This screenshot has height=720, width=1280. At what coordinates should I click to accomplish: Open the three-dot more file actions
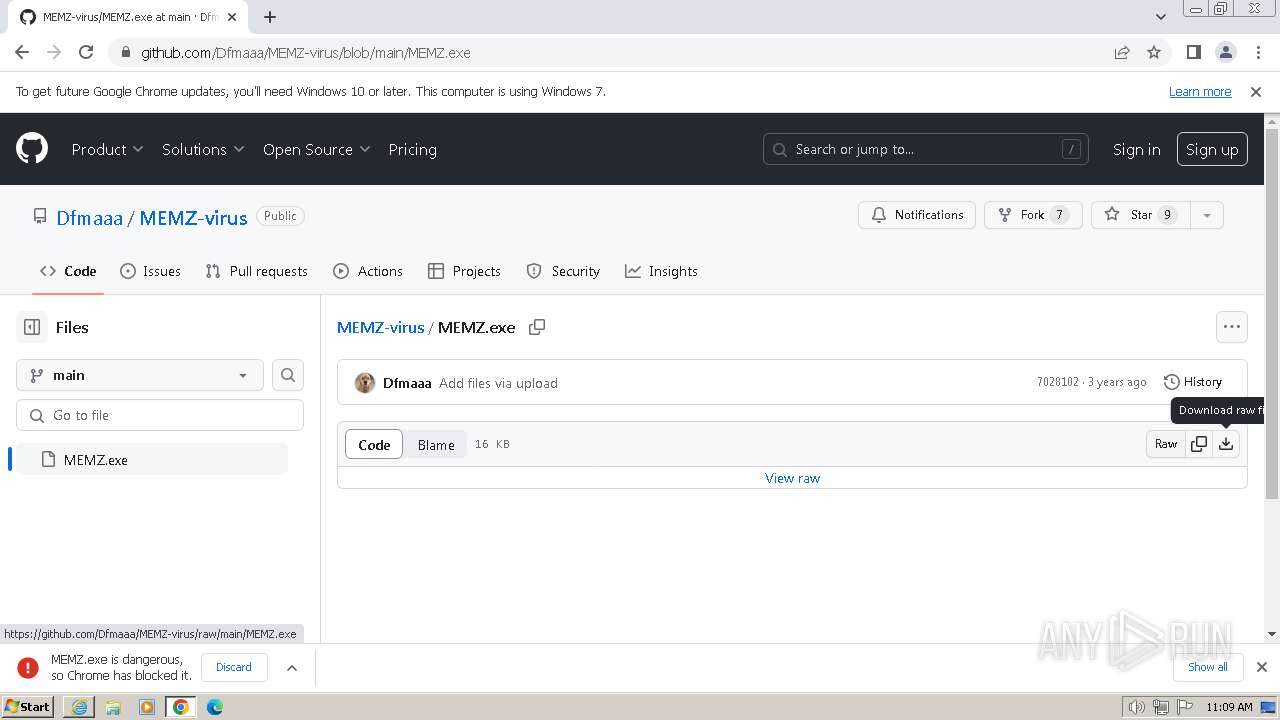(1231, 327)
